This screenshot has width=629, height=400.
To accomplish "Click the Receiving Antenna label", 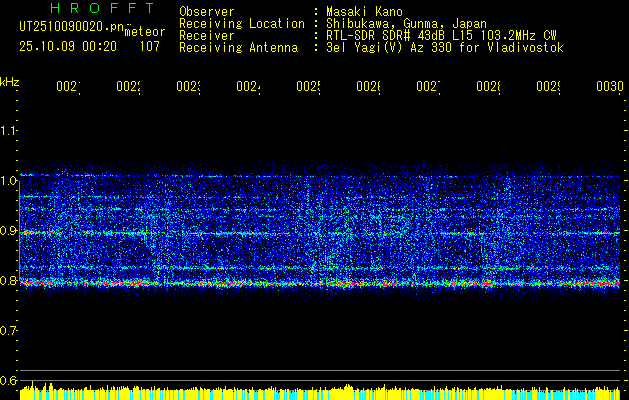I will click(x=238, y=47).
